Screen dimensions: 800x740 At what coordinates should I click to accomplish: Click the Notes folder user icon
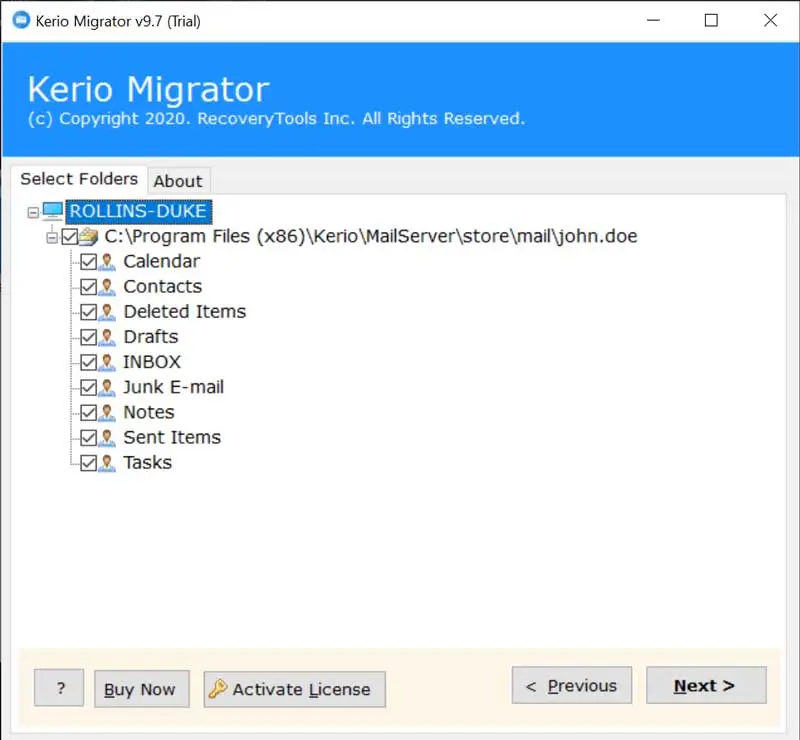click(x=108, y=412)
